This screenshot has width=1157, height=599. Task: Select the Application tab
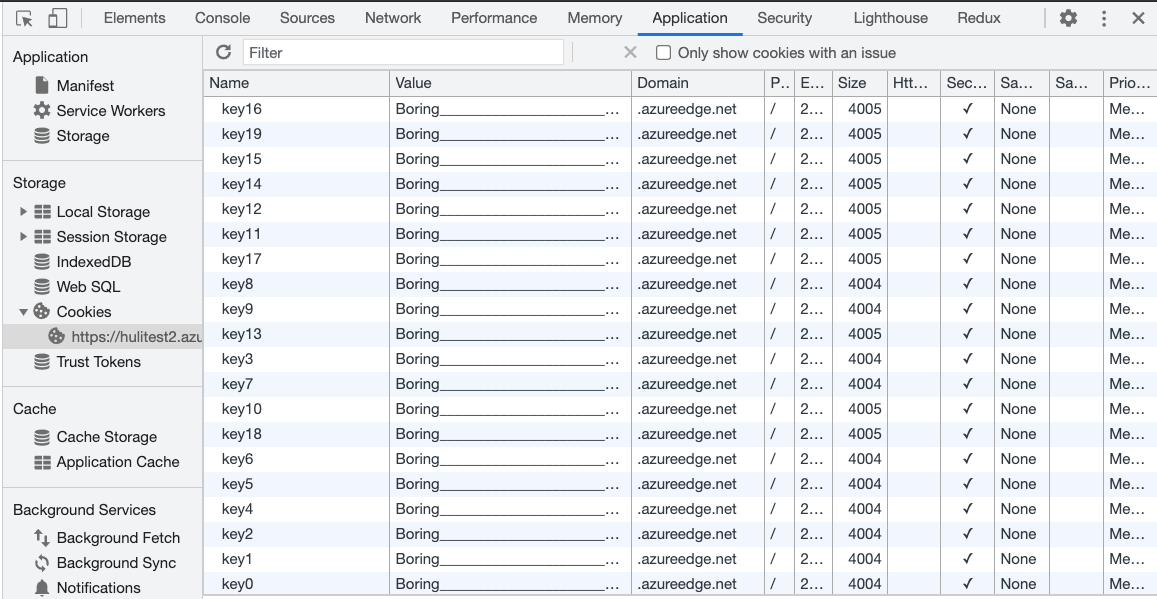[x=689, y=18]
